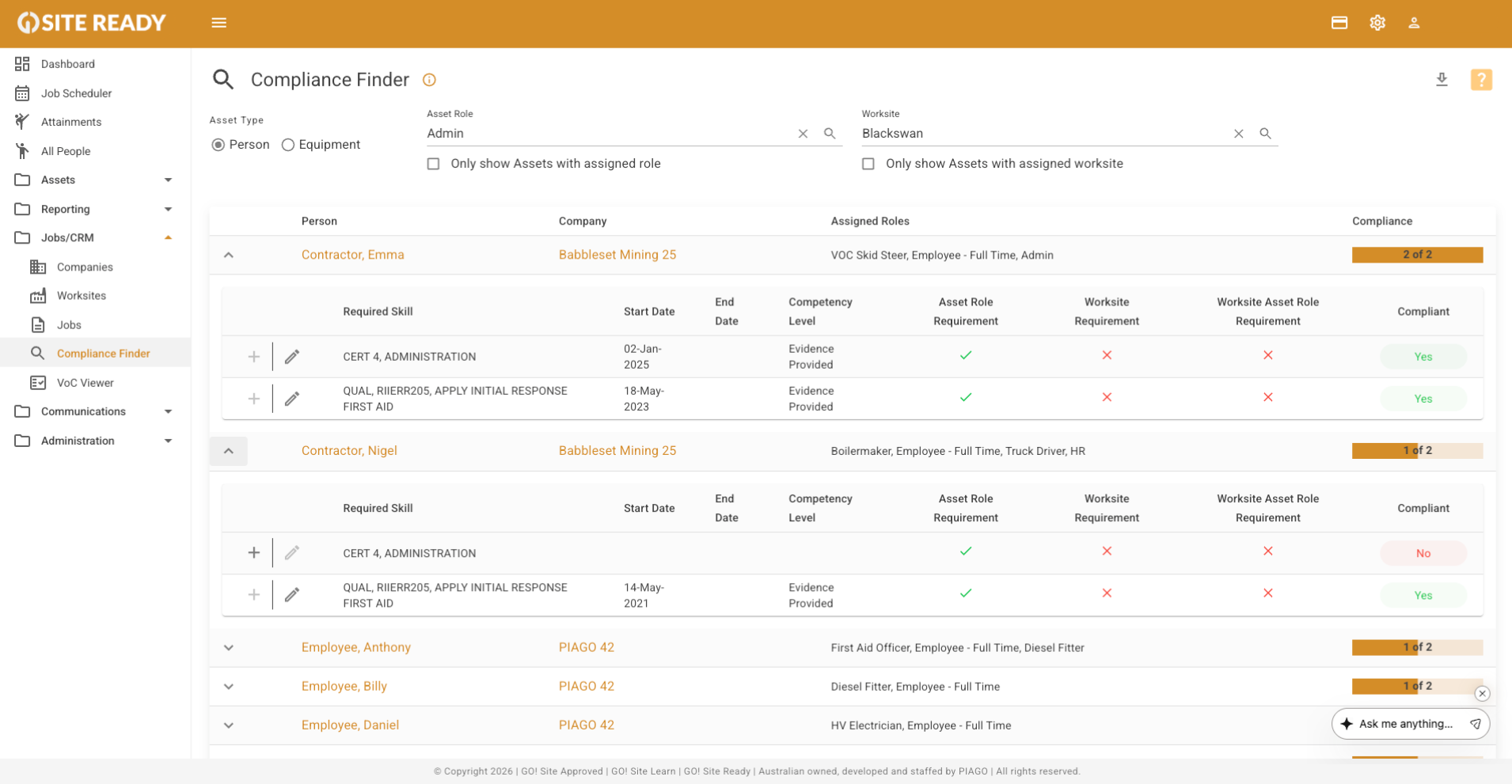The height and width of the screenshot is (784, 1512).
Task: Open the VoC Viewer page
Action: tap(87, 382)
